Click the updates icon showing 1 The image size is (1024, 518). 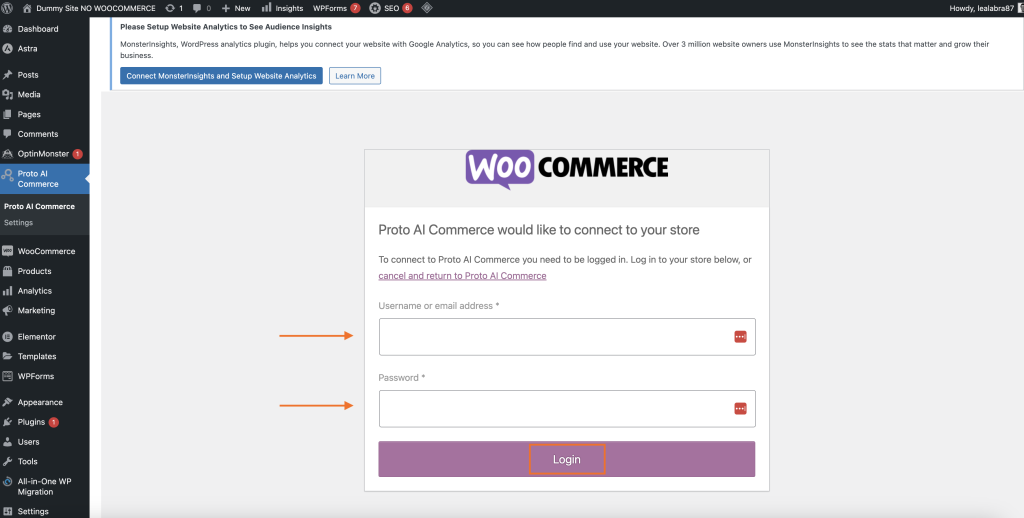(x=174, y=8)
